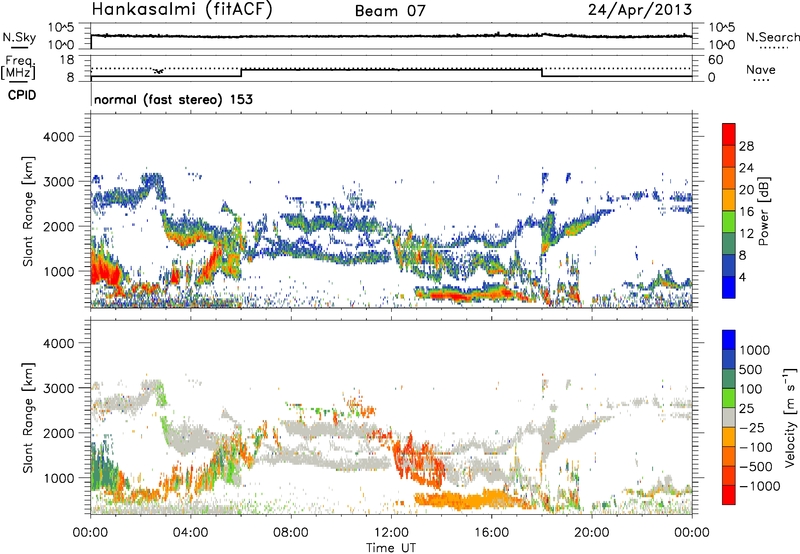Click the 1000 tick on velocity colorbar
The width and height of the screenshot is (800, 554).
[754, 350]
